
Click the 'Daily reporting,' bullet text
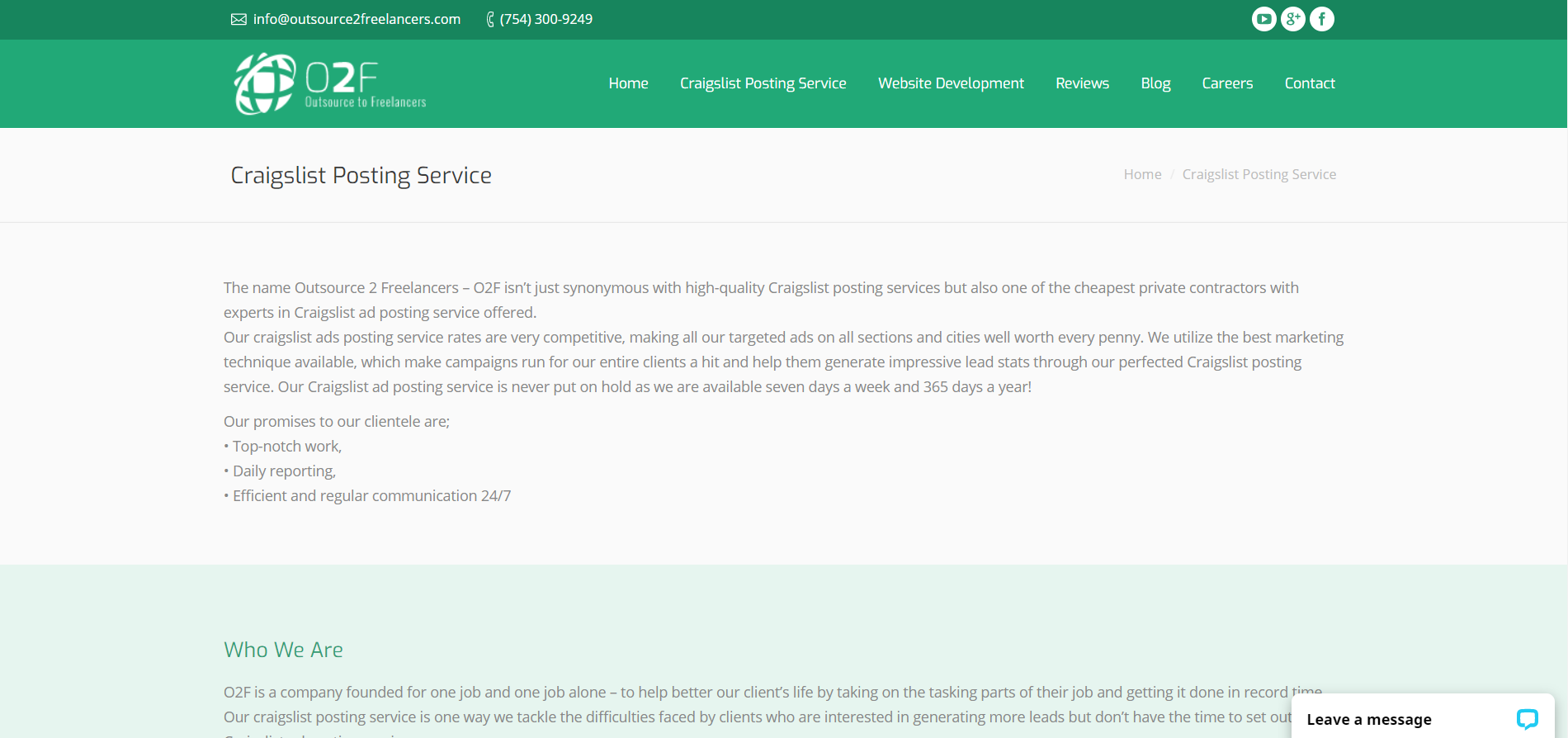[284, 471]
